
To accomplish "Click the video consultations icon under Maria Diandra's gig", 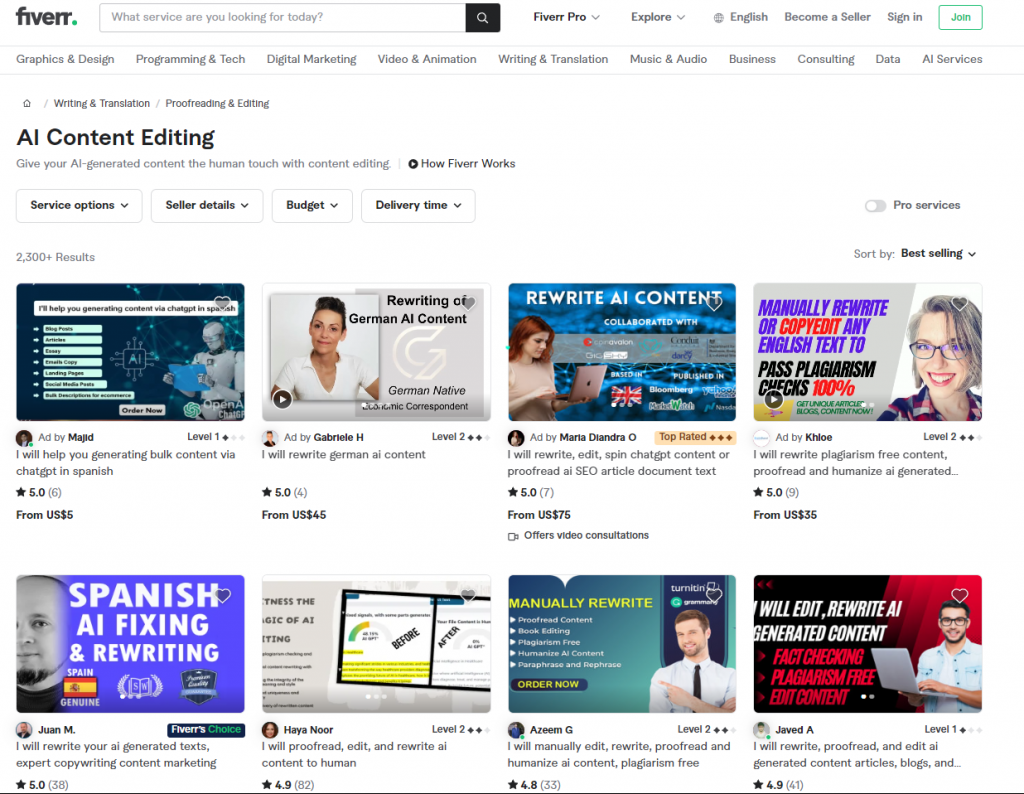I will tap(514, 535).
